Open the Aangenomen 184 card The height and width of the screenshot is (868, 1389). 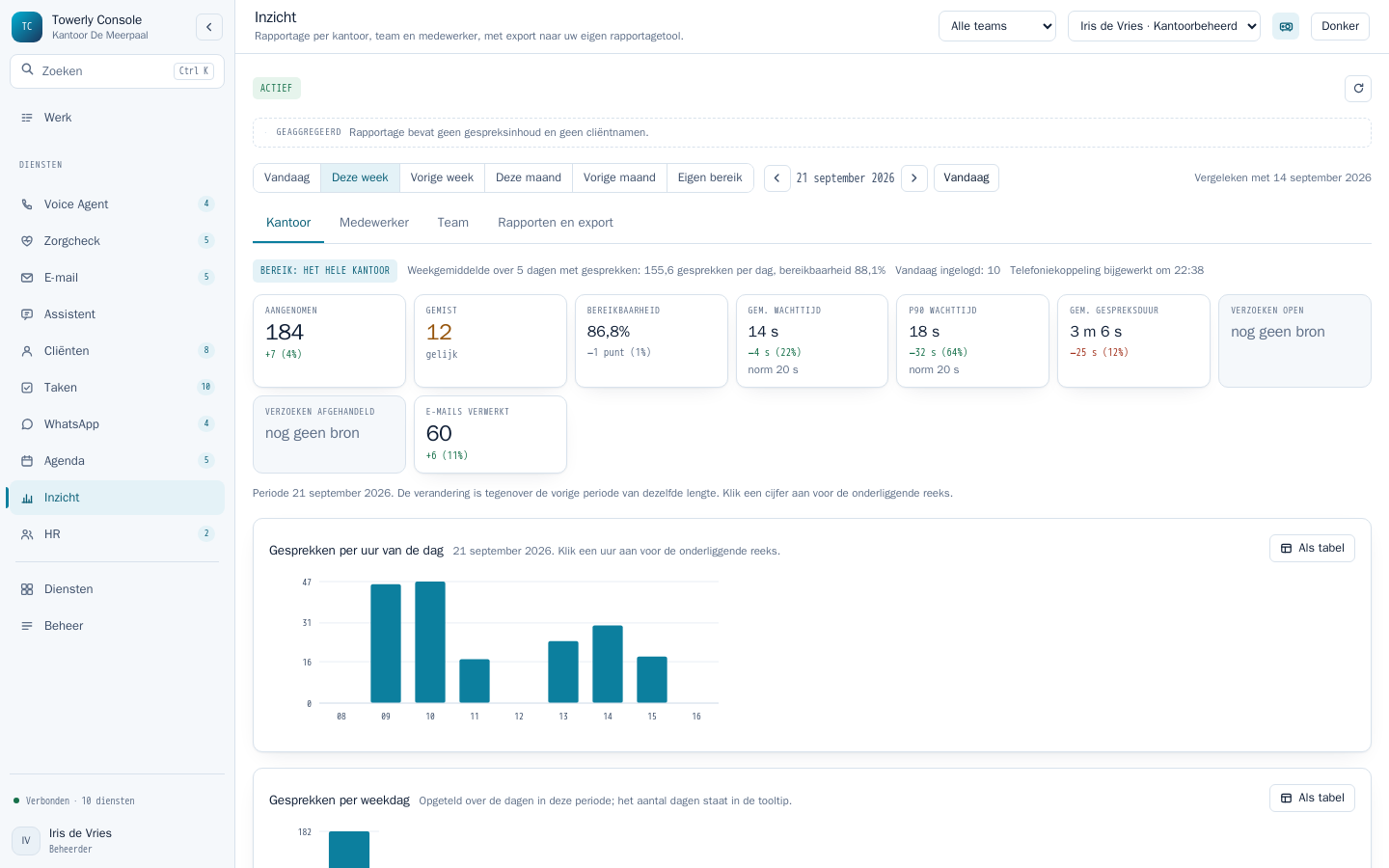tap(329, 341)
